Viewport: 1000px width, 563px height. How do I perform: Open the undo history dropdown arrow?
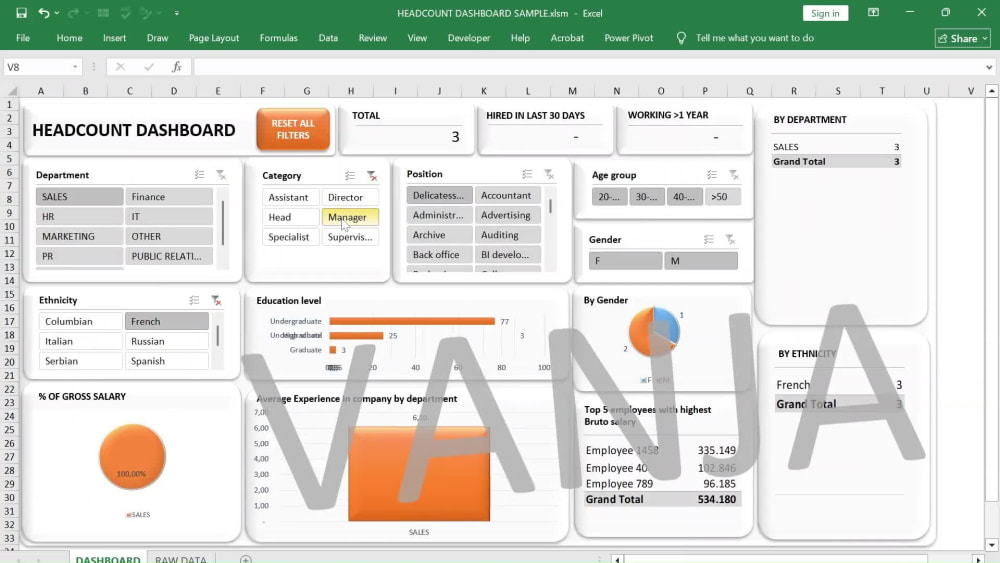pyautogui.click(x=57, y=13)
